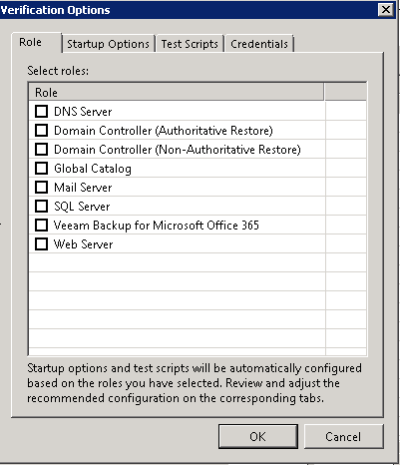
Task: Select the Web Server row text
Action: (x=83, y=244)
